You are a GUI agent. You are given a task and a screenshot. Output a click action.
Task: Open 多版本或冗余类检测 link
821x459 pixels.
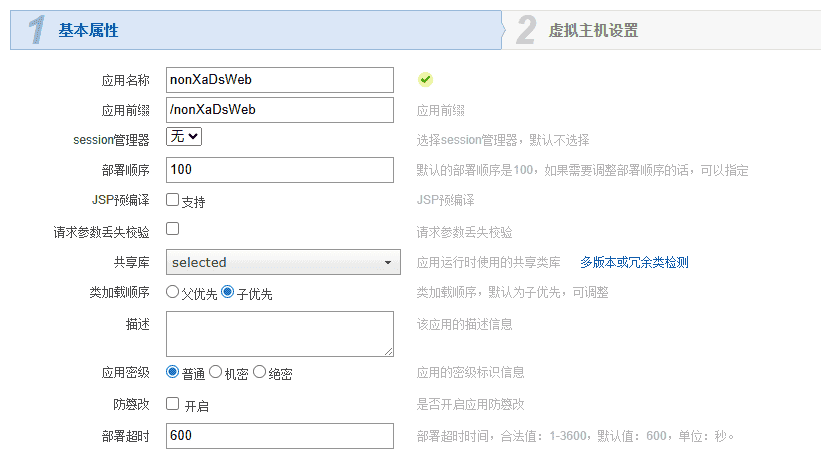tap(634, 263)
